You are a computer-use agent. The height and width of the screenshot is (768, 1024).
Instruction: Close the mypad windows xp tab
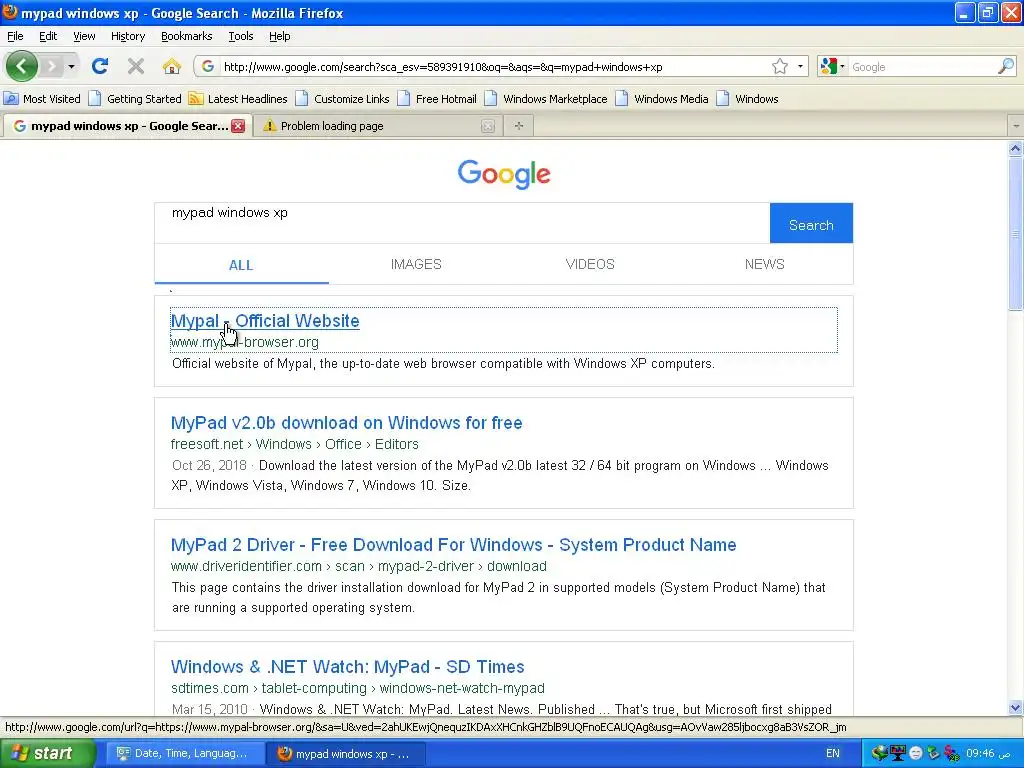(238, 126)
